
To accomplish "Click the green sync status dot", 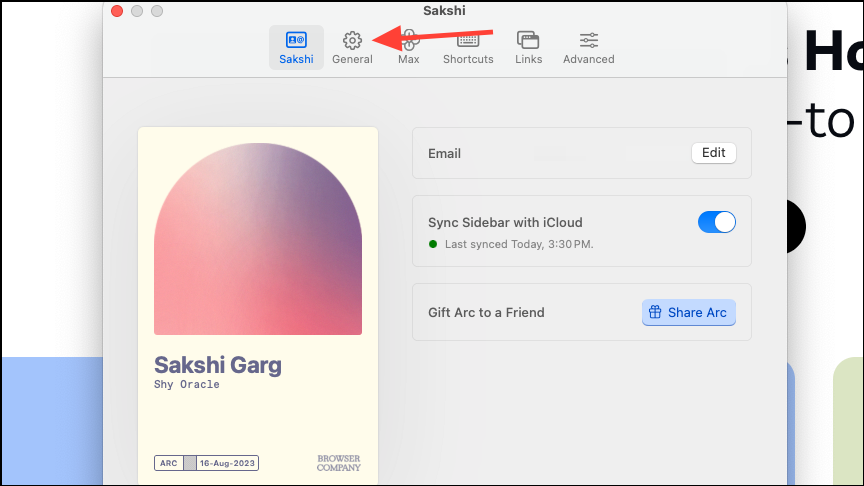I will click(433, 244).
